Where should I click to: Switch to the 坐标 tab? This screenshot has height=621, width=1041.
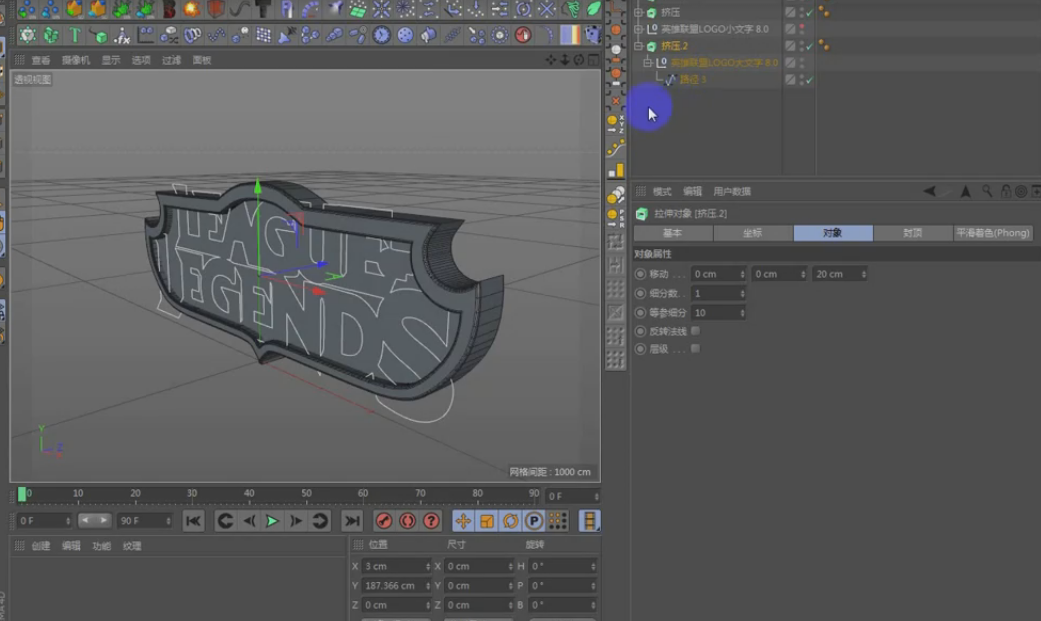tap(753, 233)
